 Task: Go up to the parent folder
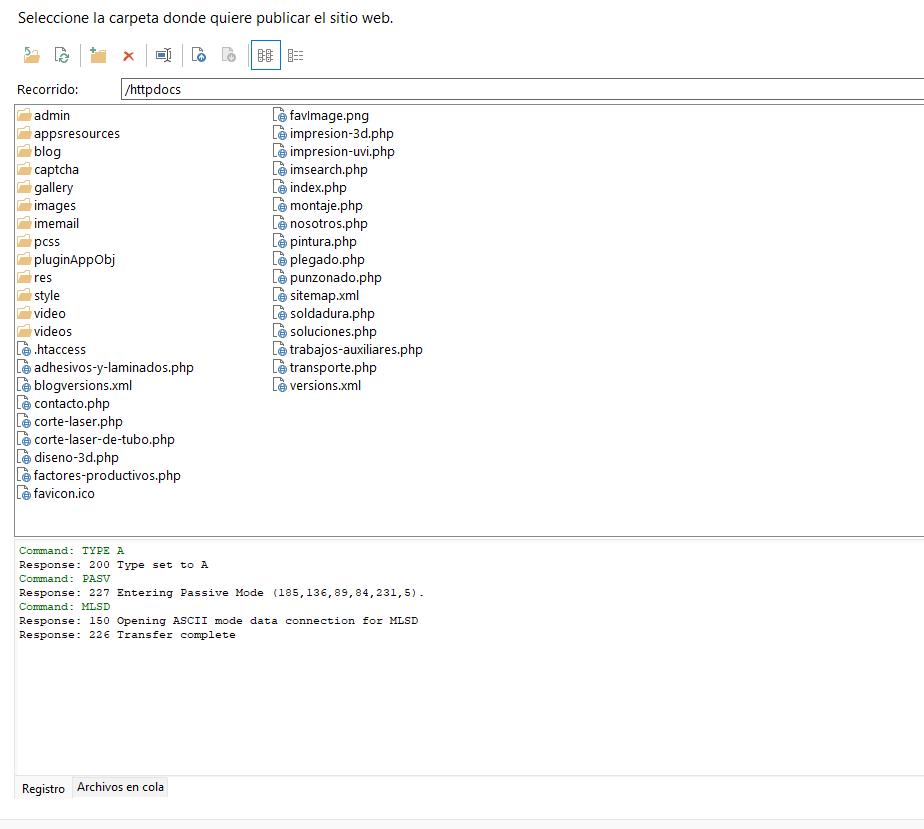pyautogui.click(x=32, y=56)
